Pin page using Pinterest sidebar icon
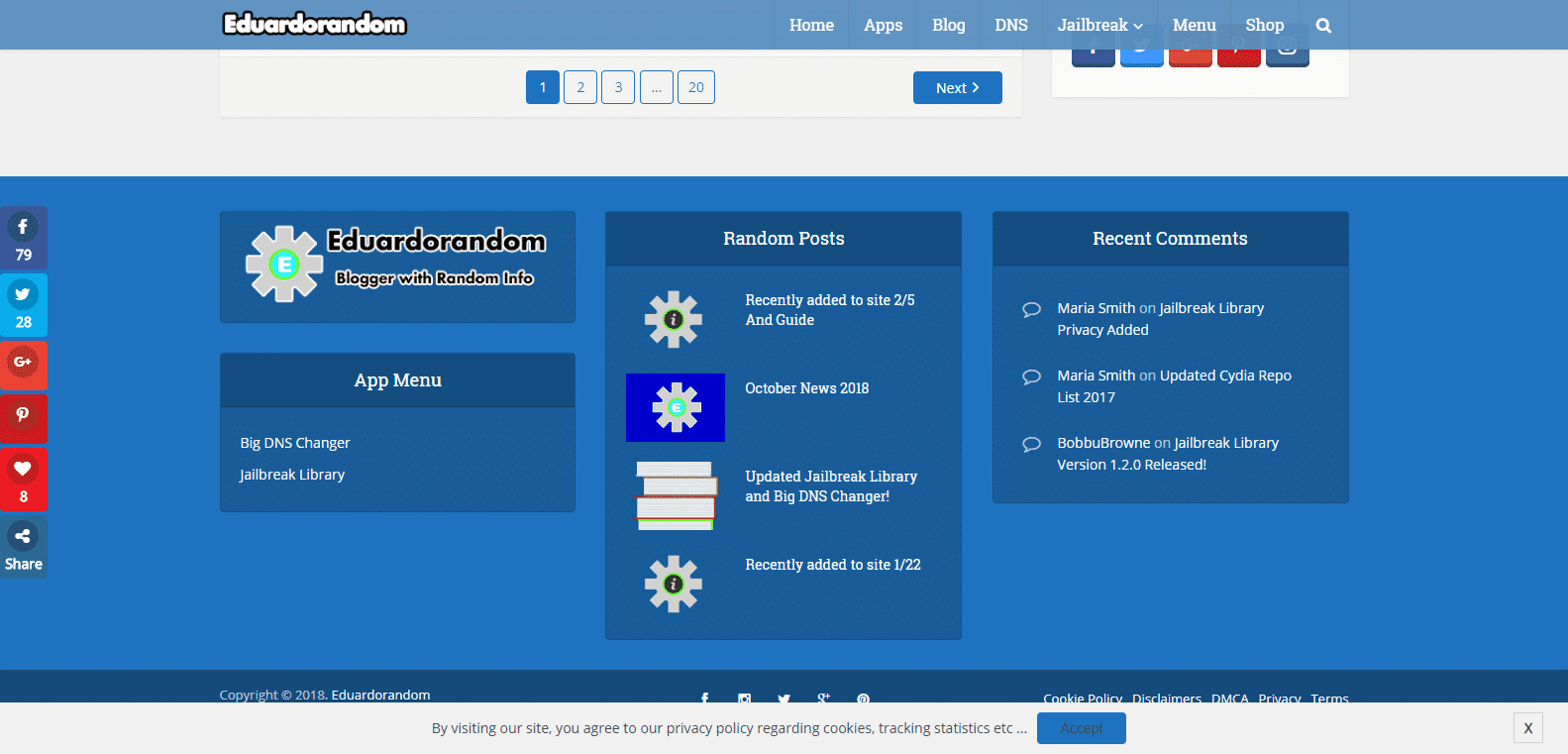1568x754 pixels. (23, 417)
